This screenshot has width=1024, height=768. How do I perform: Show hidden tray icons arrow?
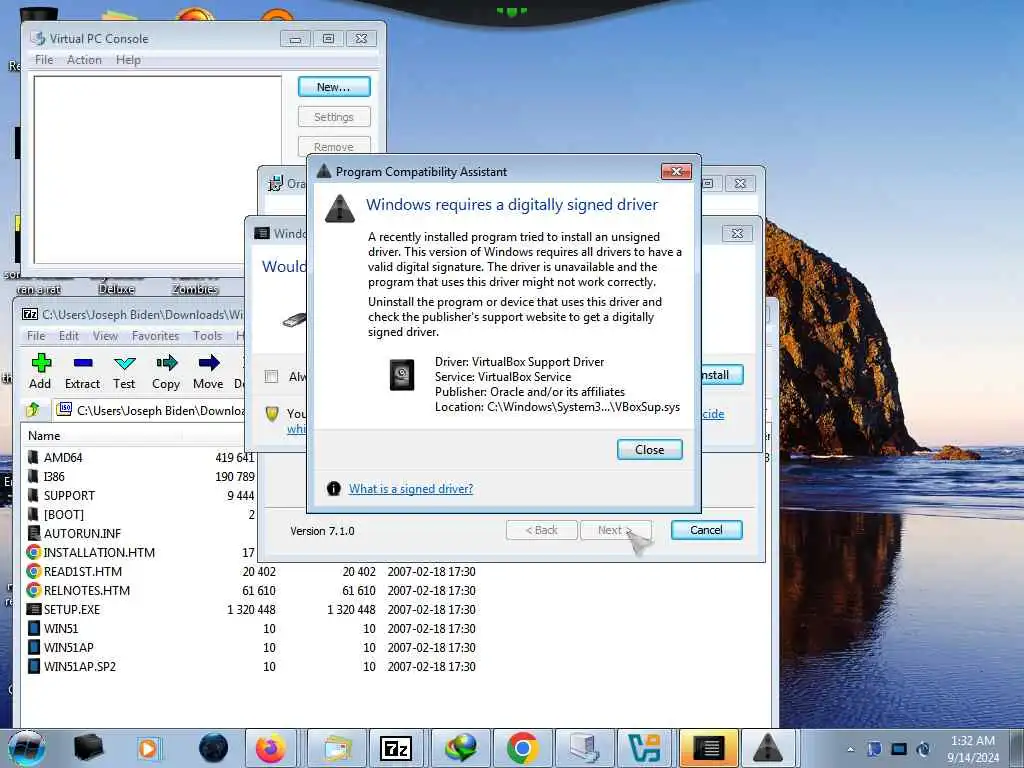coord(850,749)
